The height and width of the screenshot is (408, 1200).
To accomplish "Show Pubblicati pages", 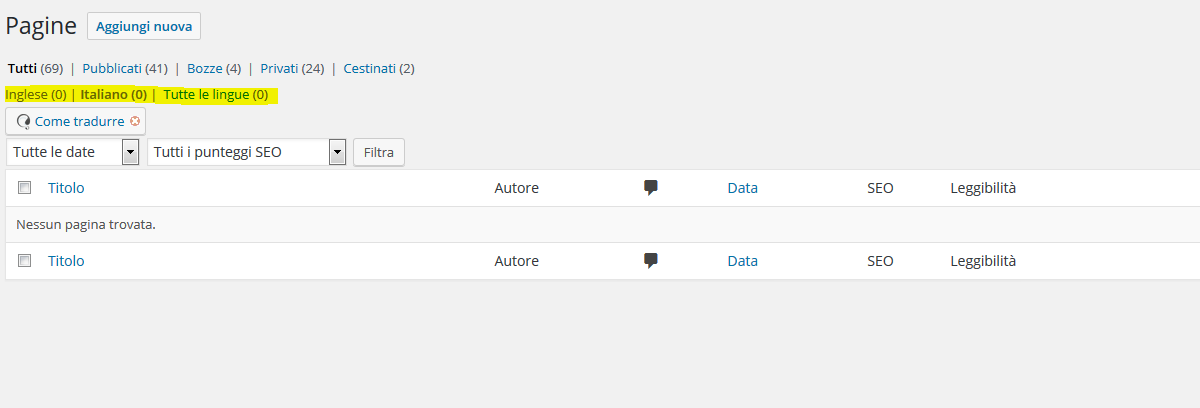I will (x=112, y=68).
